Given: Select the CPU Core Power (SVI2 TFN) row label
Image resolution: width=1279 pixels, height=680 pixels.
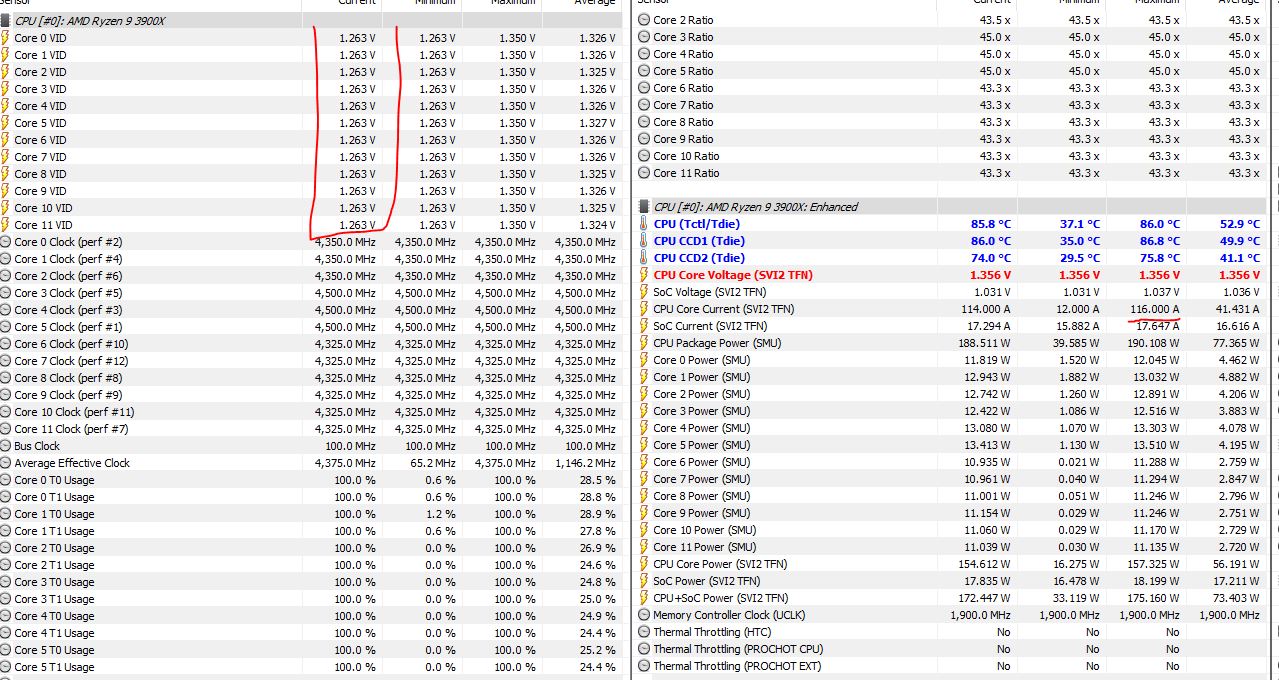Looking at the screenshot, I should [x=720, y=564].
